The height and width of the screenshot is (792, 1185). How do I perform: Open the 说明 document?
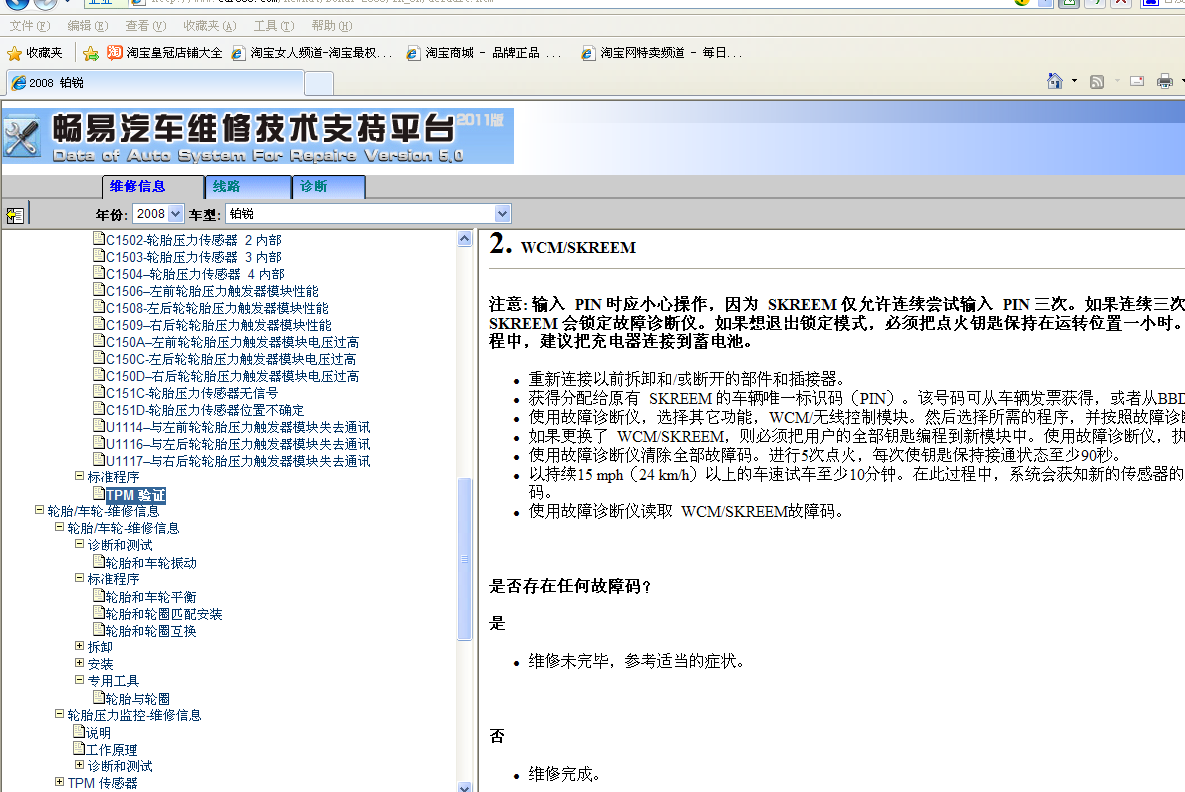click(x=92, y=732)
